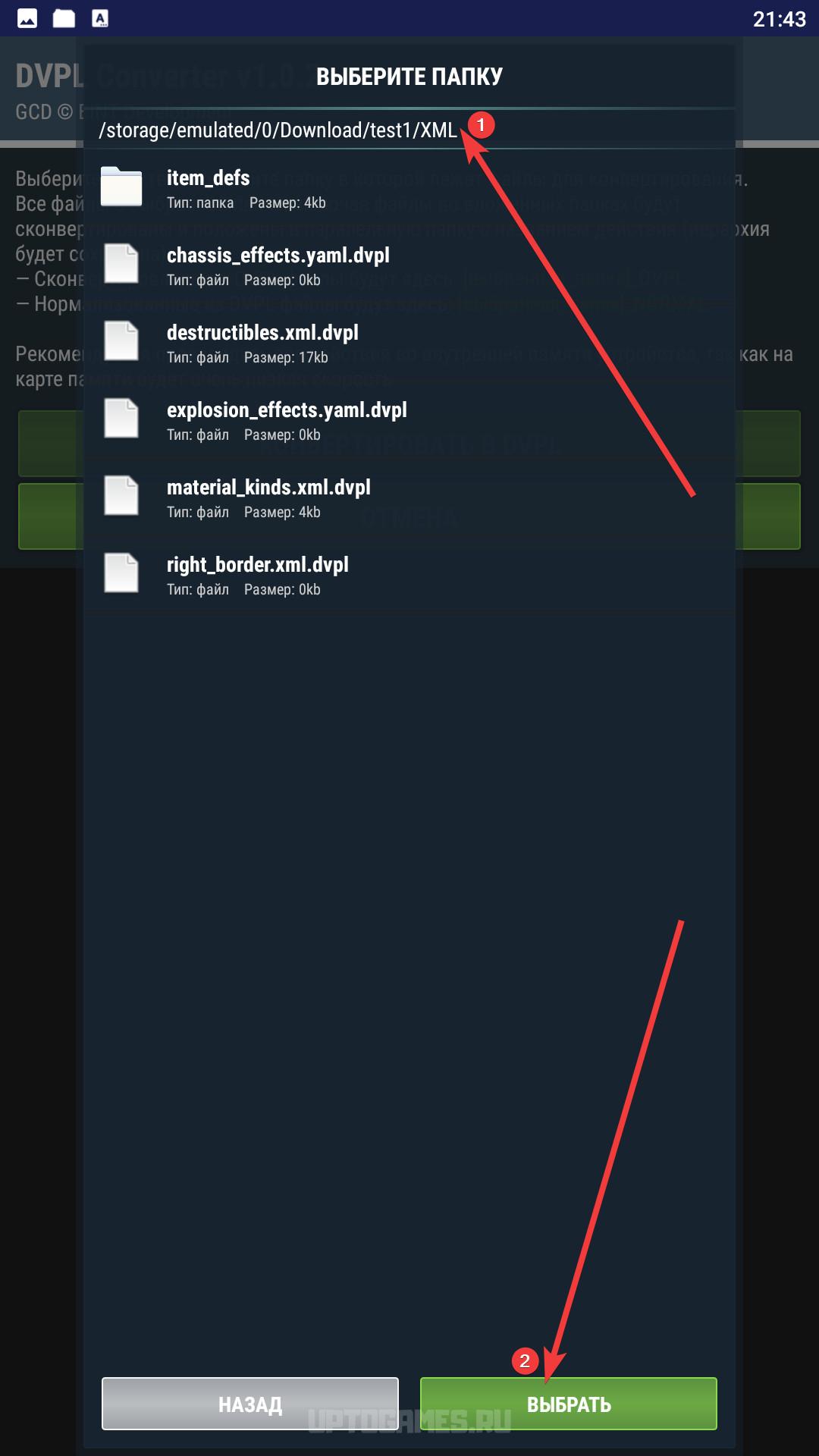819x1456 pixels.
Task: Tap the keyboard language icon in status bar
Action: coord(100,18)
